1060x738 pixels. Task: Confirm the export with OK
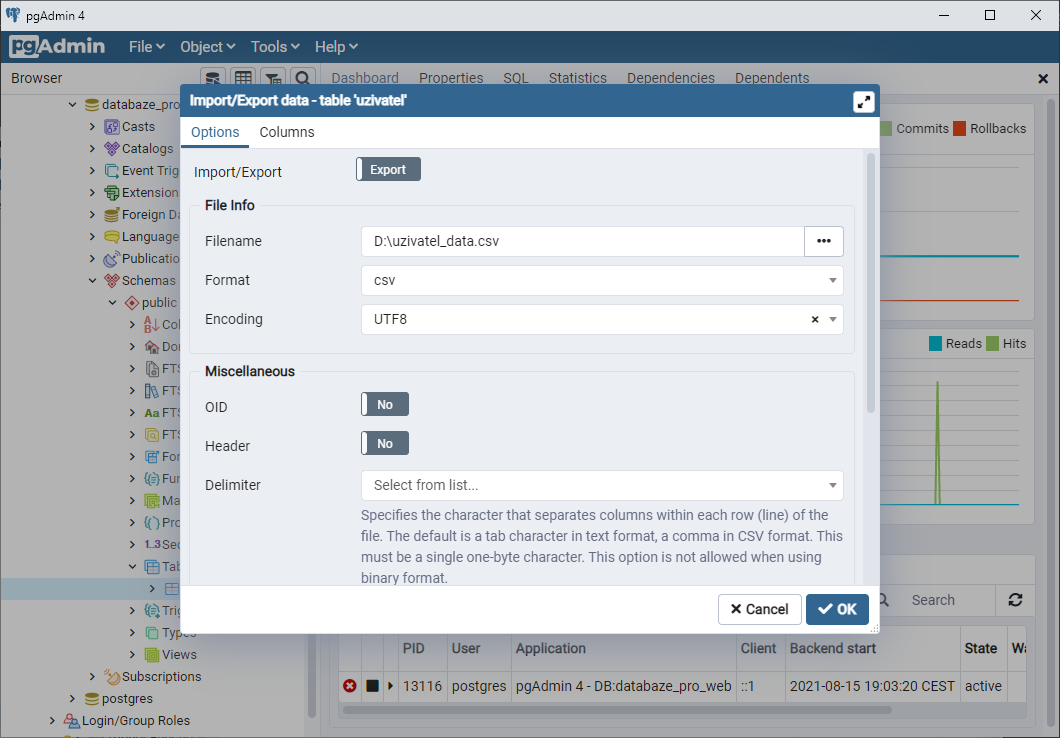tap(837, 609)
